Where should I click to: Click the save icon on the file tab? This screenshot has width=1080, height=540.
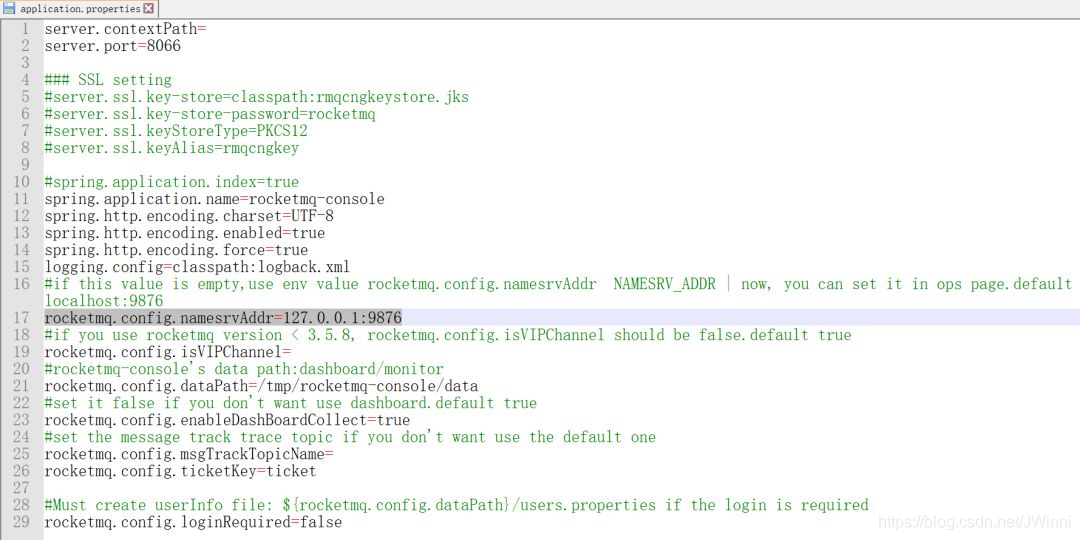[x=10, y=9]
